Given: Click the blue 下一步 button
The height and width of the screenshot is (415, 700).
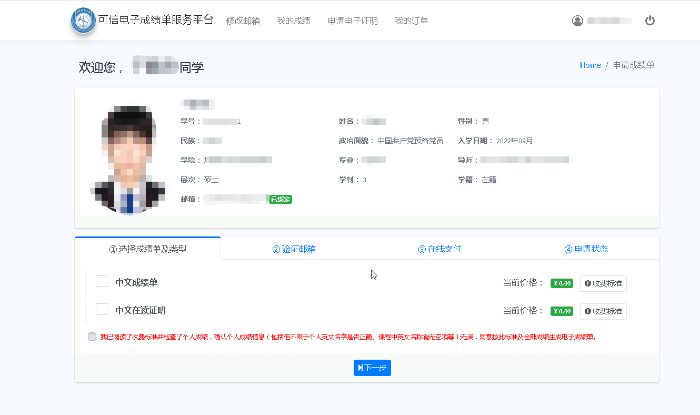Looking at the screenshot, I should point(372,368).
